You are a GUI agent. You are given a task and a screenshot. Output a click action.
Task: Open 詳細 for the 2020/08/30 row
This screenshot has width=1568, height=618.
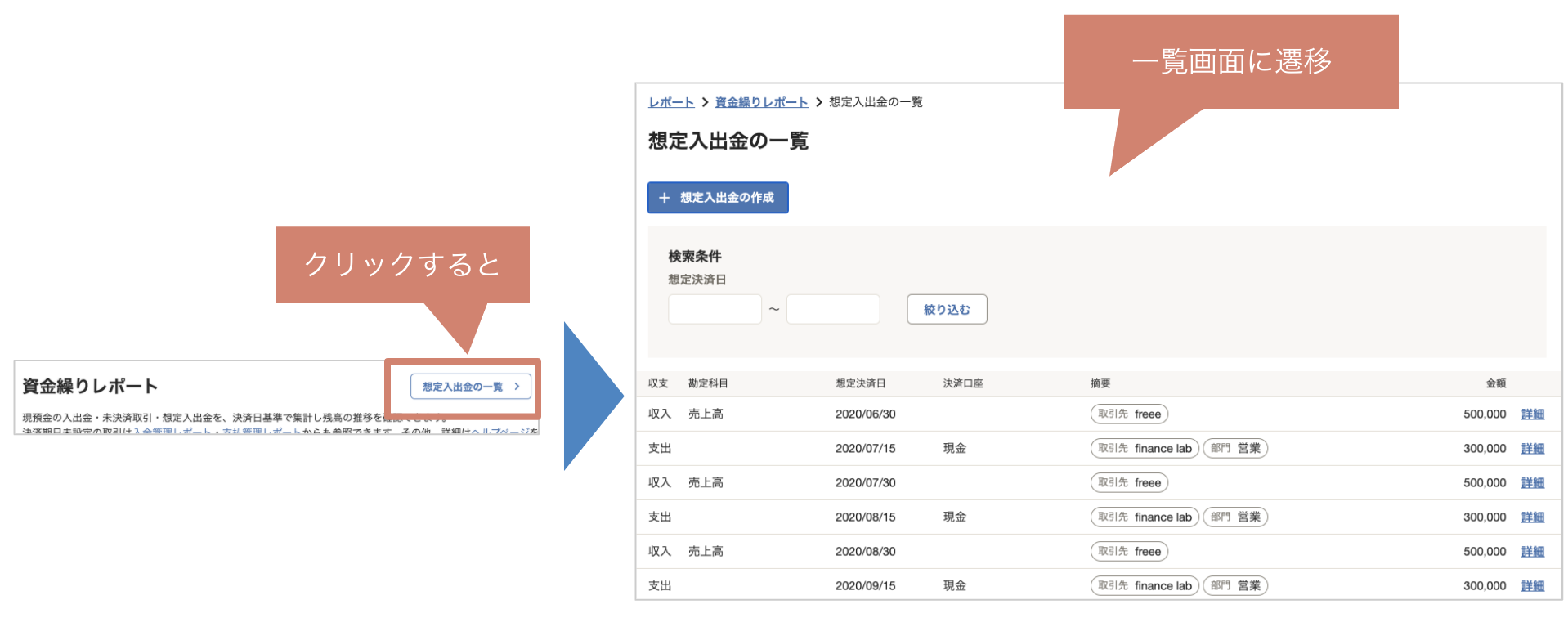pos(1532,552)
